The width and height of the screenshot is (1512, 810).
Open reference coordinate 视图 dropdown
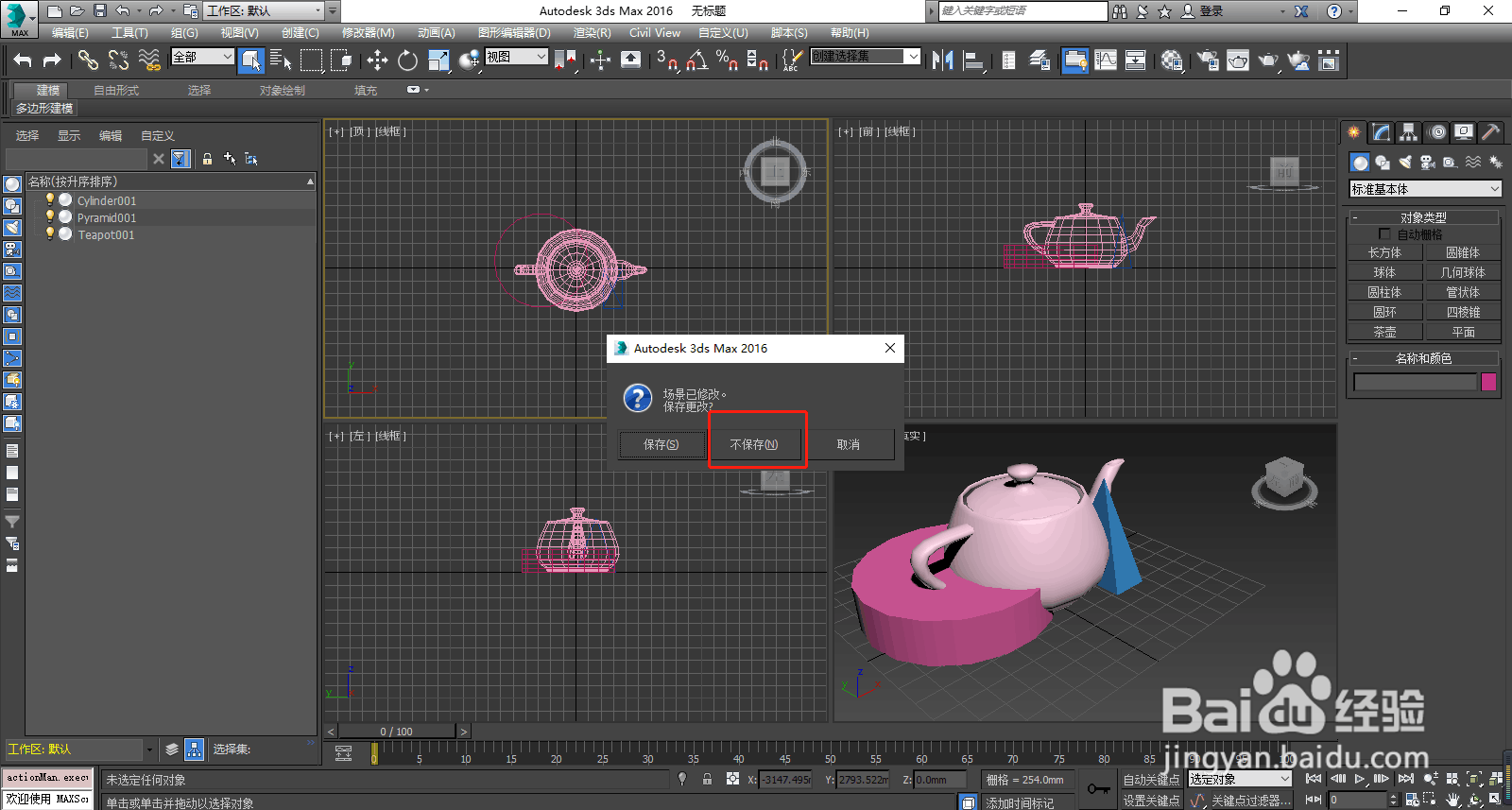click(x=516, y=57)
